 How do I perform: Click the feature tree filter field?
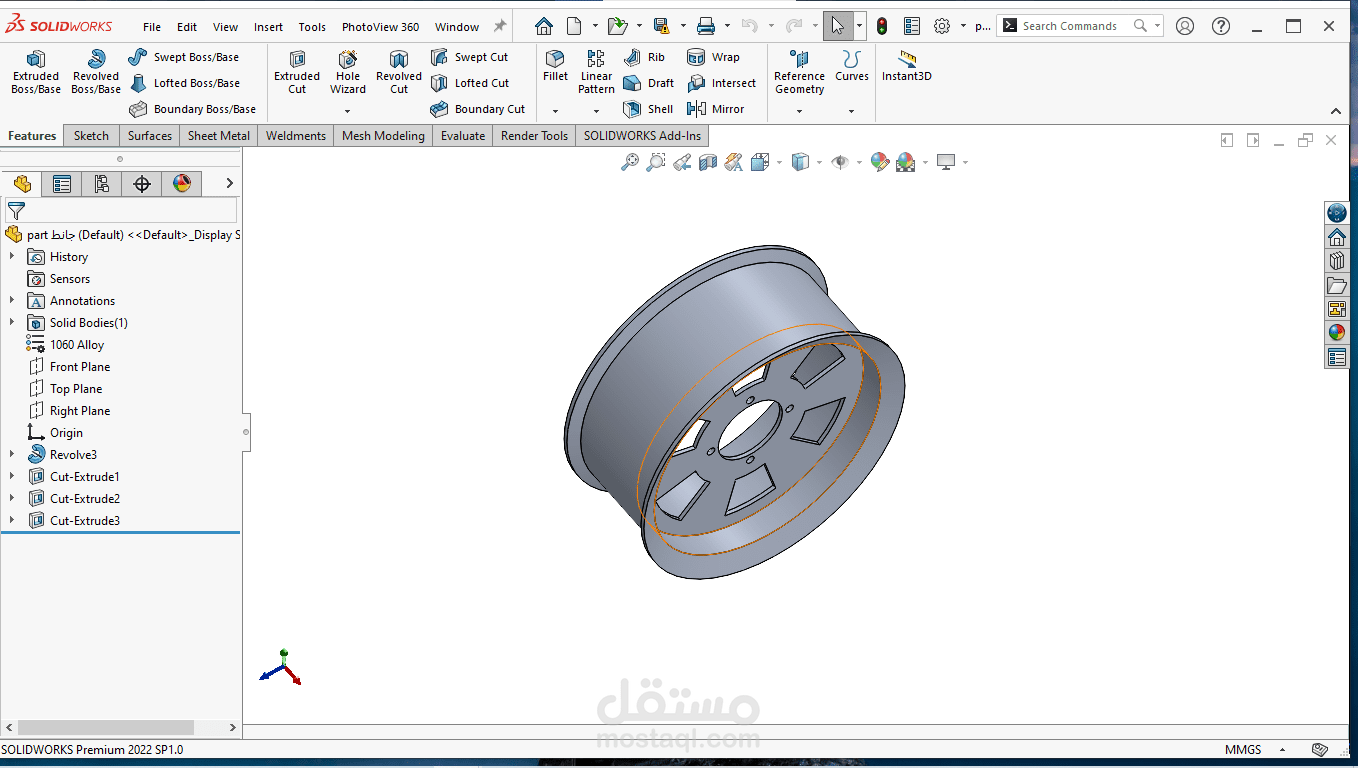[121, 211]
